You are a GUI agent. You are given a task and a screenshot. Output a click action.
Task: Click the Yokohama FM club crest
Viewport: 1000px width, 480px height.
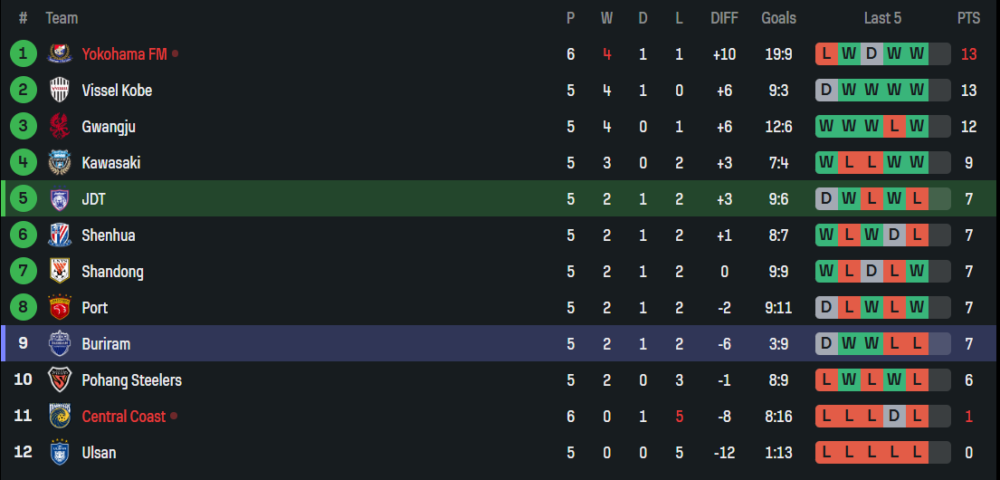[x=58, y=54]
